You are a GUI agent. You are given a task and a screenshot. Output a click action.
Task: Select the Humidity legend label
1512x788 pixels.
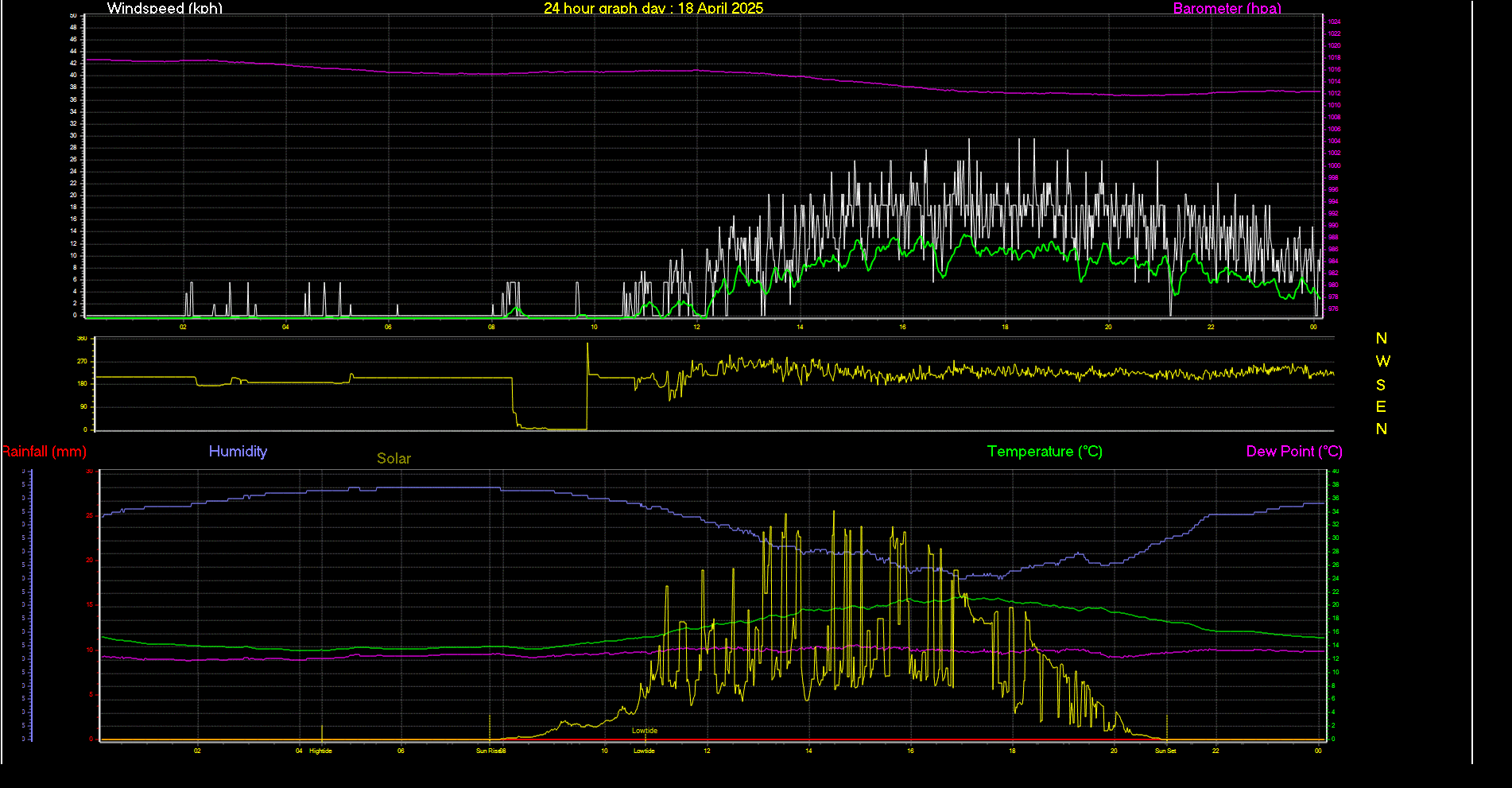(x=238, y=452)
